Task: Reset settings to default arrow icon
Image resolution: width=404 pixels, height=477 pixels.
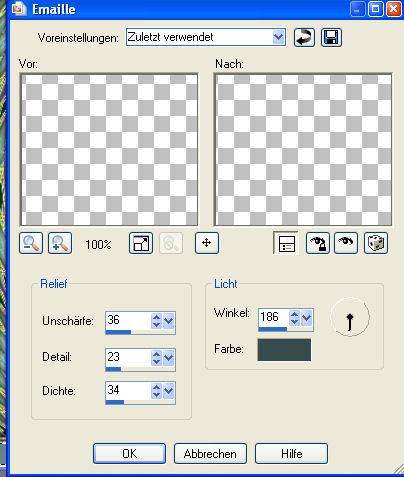Action: [x=304, y=37]
